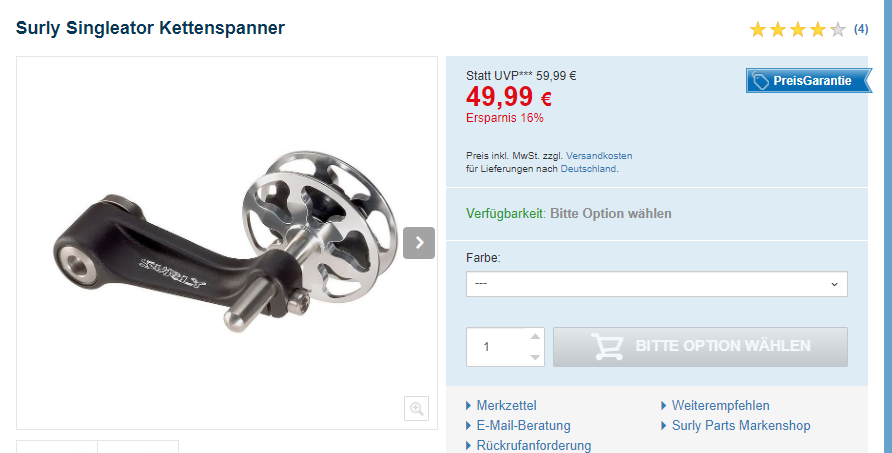Viewport: 892px width, 453px height.
Task: Open the Farbe color dropdown
Action: [656, 284]
